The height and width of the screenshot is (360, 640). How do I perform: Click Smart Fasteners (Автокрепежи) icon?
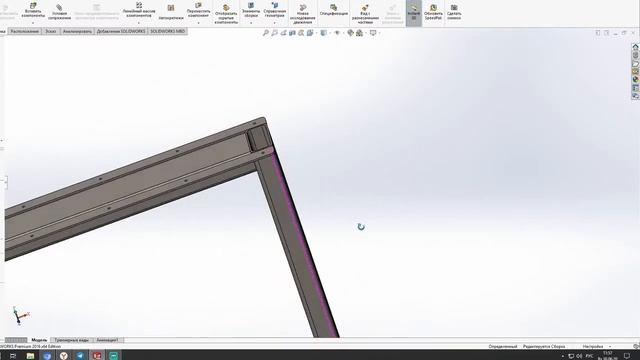[171, 8]
